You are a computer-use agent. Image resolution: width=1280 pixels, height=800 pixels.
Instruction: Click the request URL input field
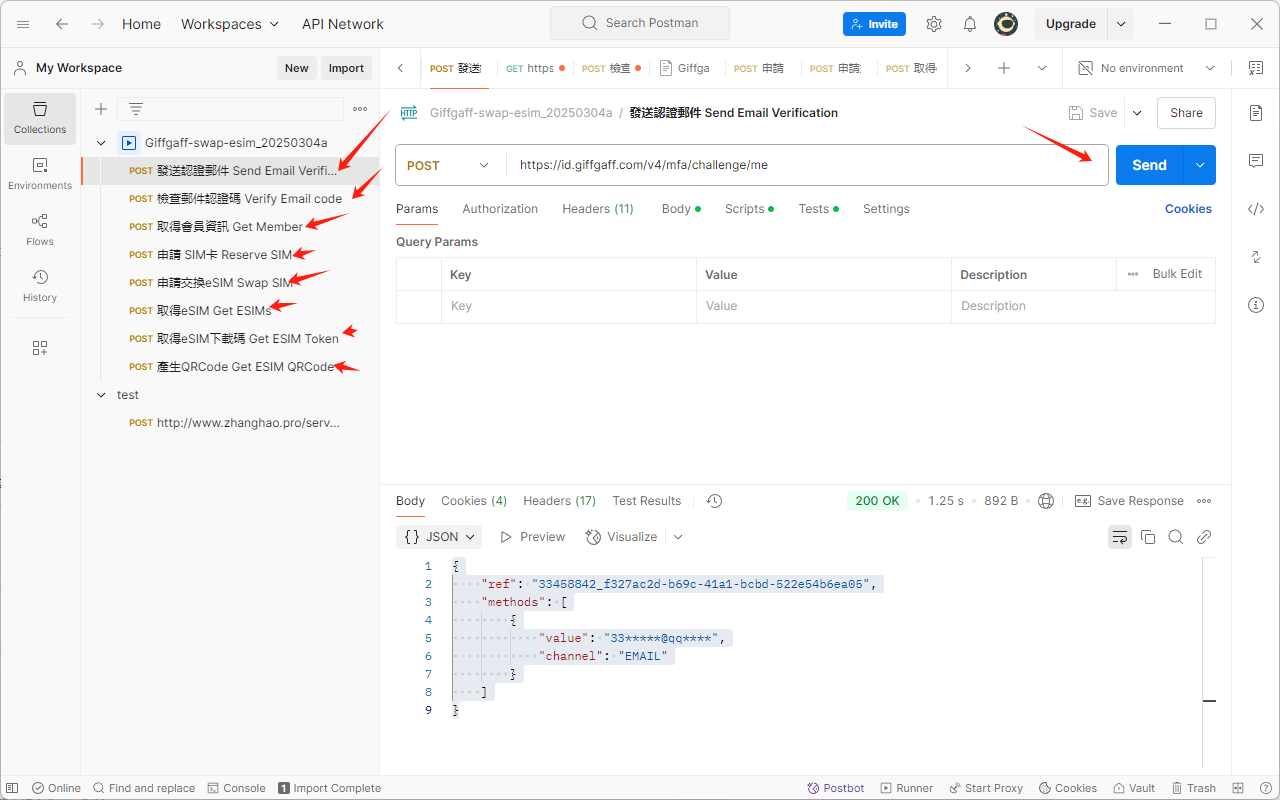(x=800, y=165)
